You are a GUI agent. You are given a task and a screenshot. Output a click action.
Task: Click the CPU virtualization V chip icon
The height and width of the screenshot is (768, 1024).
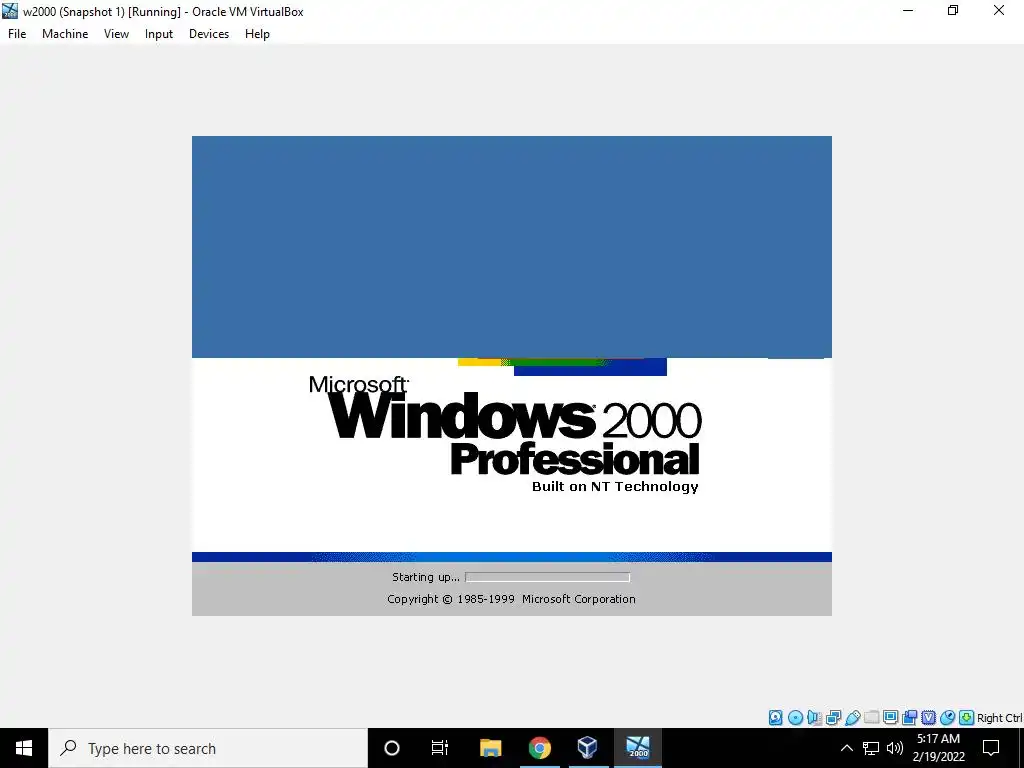(x=929, y=718)
